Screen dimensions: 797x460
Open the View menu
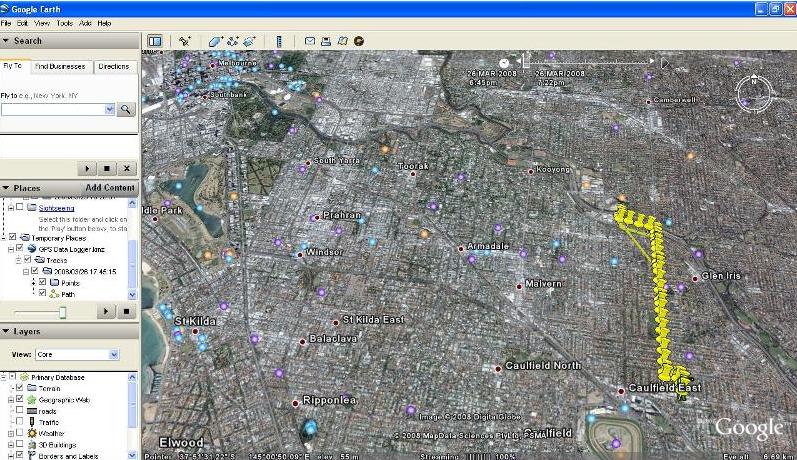click(42, 23)
